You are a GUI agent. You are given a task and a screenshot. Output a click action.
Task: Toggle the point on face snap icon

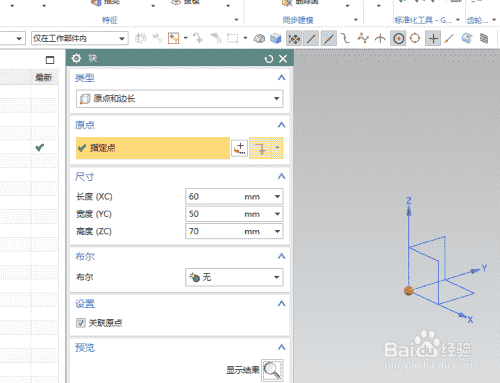[x=467, y=39]
